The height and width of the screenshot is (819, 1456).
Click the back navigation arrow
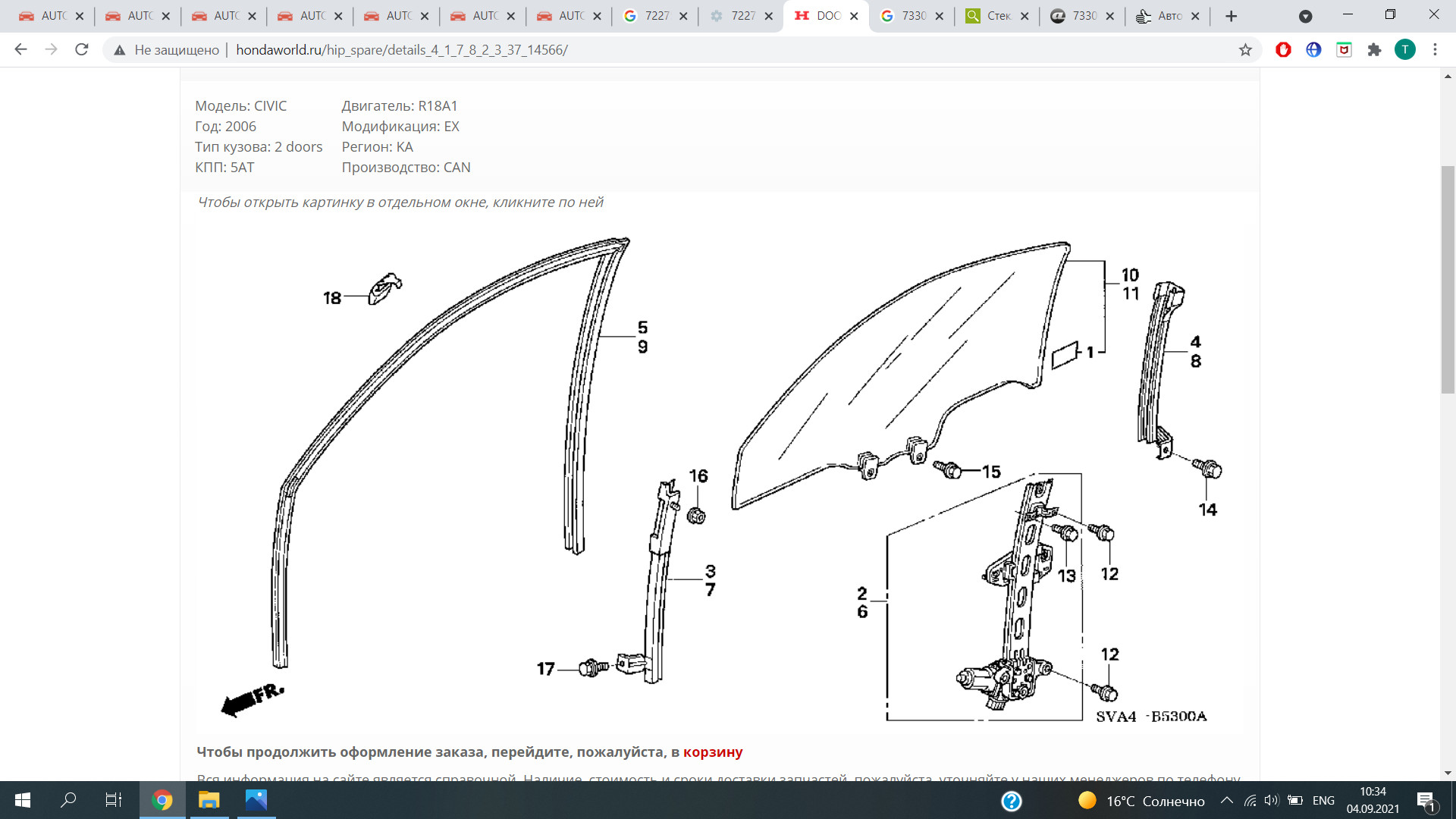tap(20, 50)
